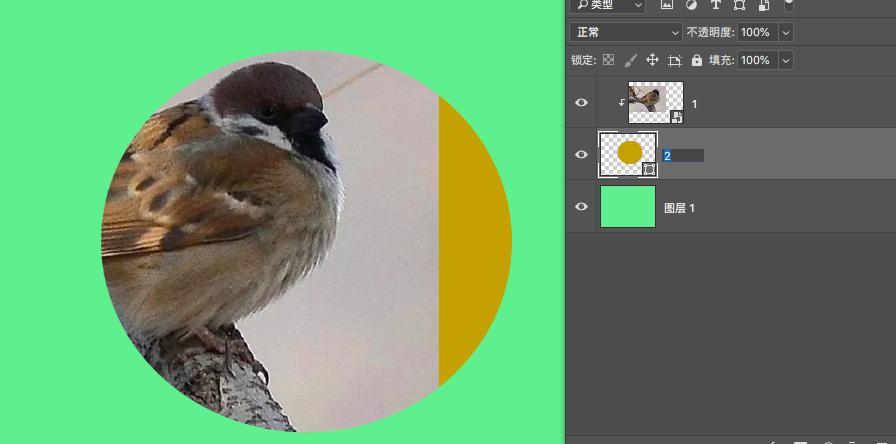Hide layer 1 with bird thumbnail
Image resolution: width=896 pixels, height=444 pixels.
click(581, 103)
